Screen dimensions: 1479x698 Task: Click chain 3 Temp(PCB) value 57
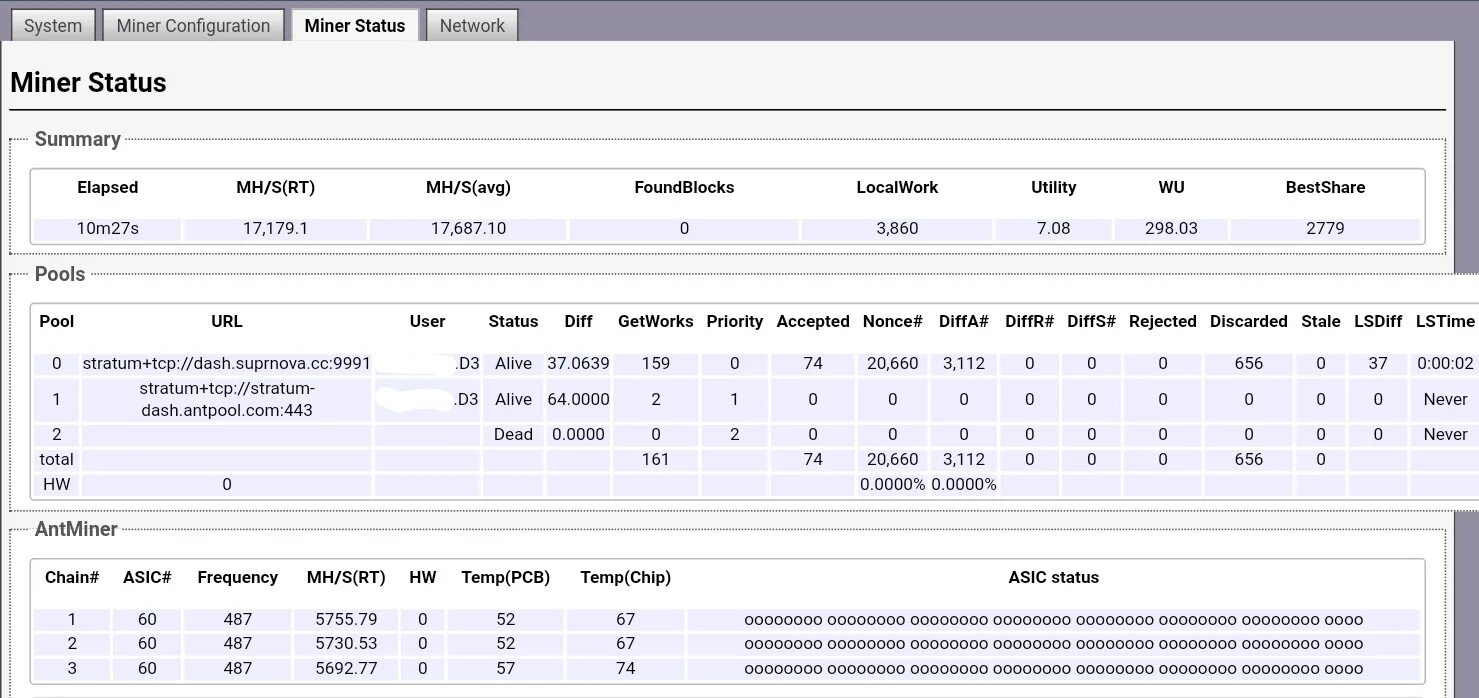click(x=506, y=668)
